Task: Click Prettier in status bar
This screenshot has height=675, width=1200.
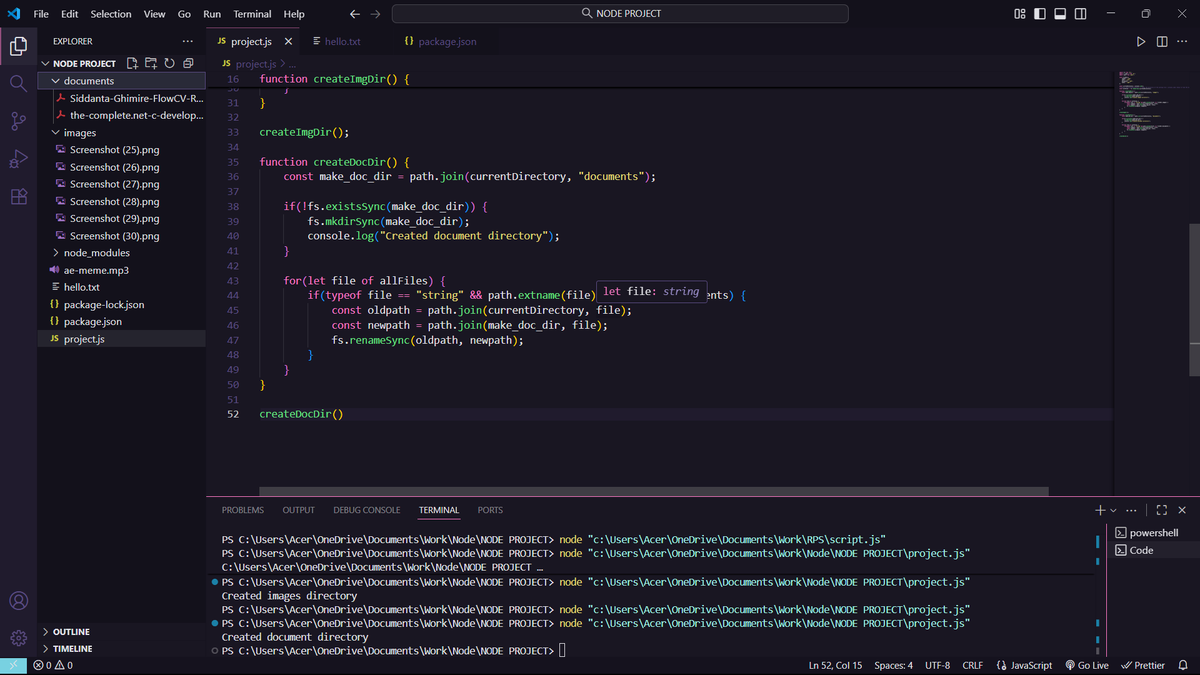Action: (x=1143, y=665)
